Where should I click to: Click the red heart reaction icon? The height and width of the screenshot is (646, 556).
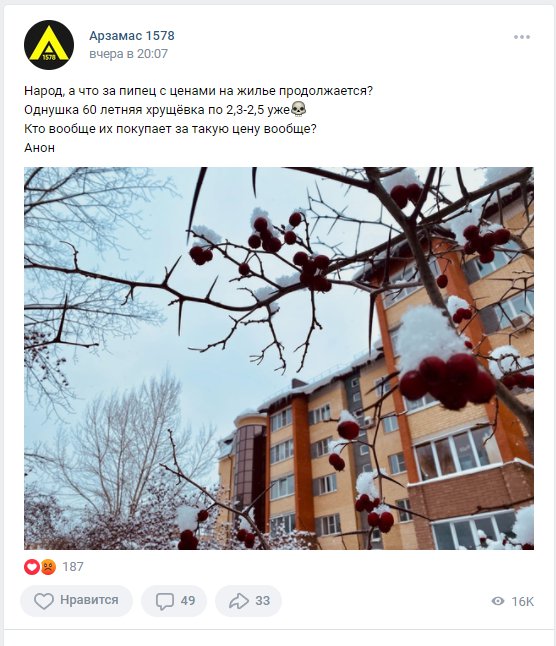click(x=32, y=567)
